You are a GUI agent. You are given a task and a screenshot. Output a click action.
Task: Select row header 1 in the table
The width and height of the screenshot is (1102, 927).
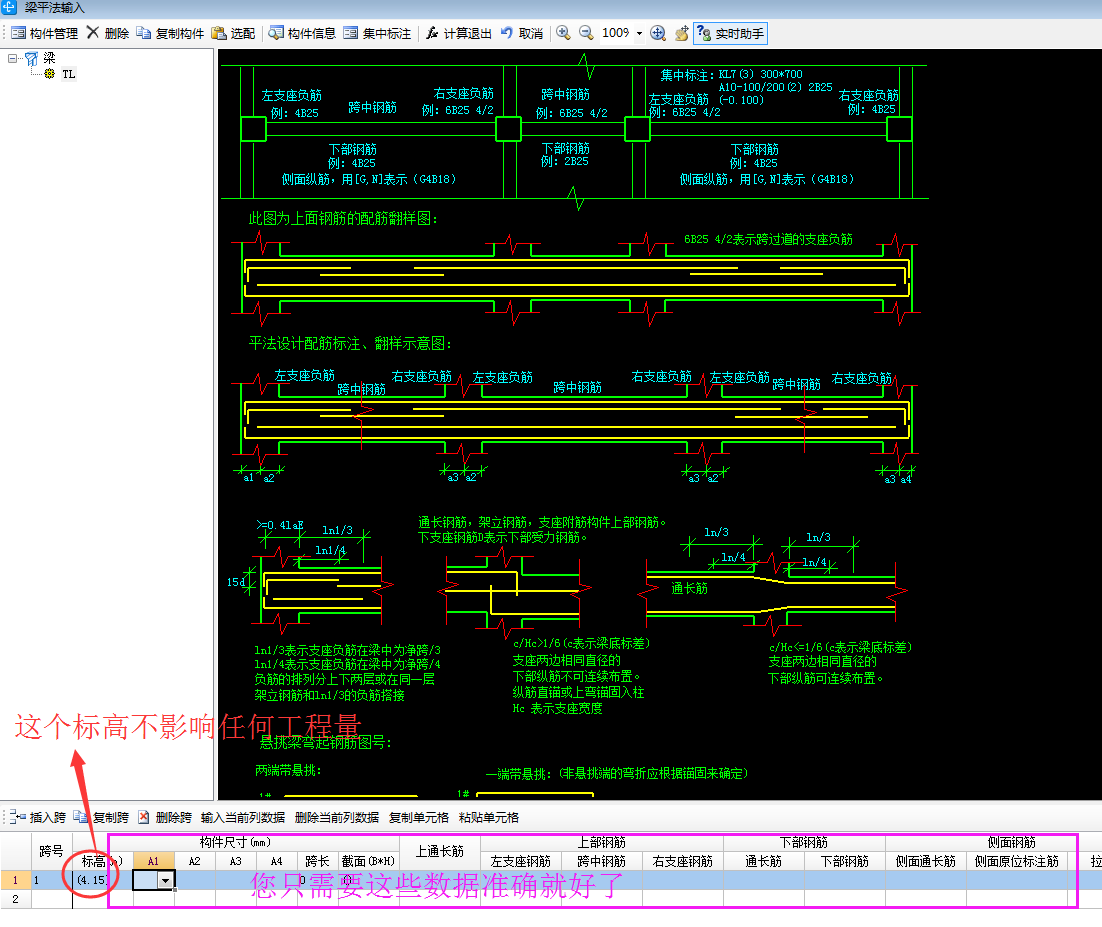tap(15, 880)
